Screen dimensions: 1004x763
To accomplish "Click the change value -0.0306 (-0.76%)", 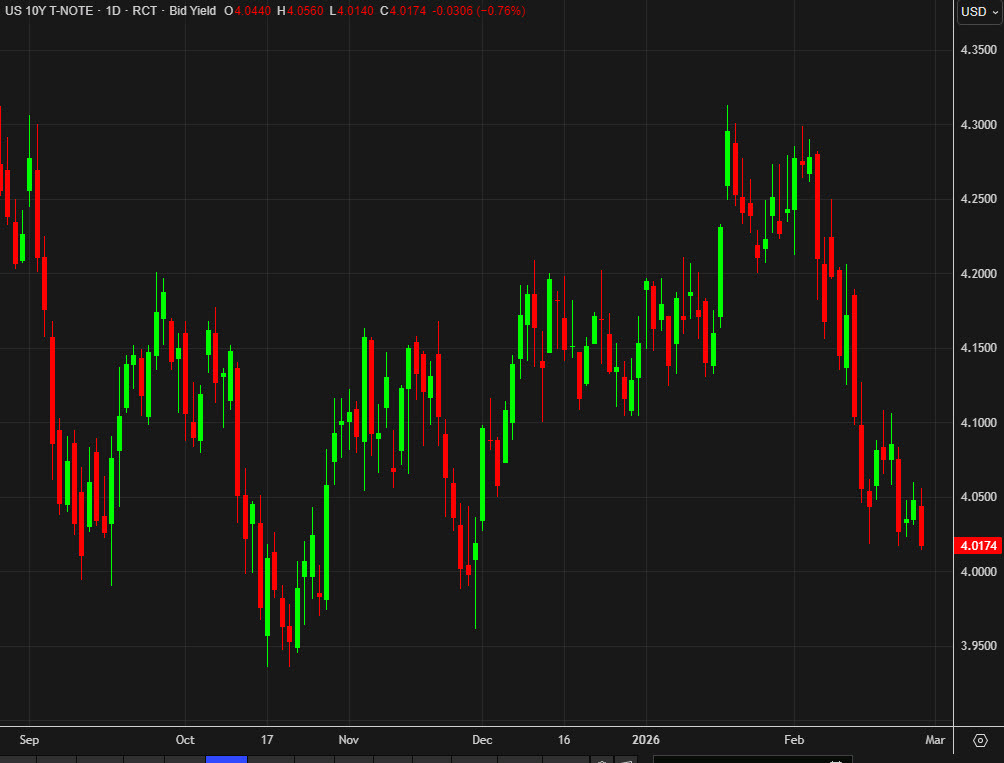I will (x=480, y=12).
